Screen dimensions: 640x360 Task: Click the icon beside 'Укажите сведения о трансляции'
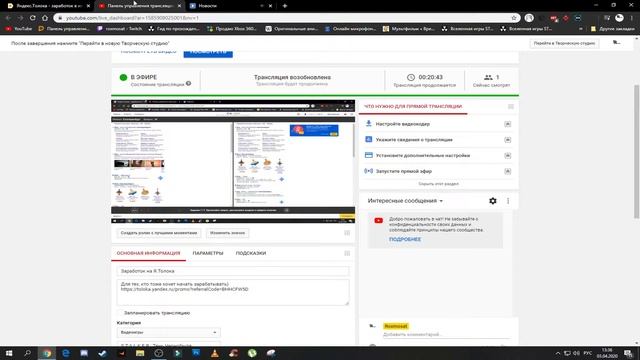tap(369, 140)
